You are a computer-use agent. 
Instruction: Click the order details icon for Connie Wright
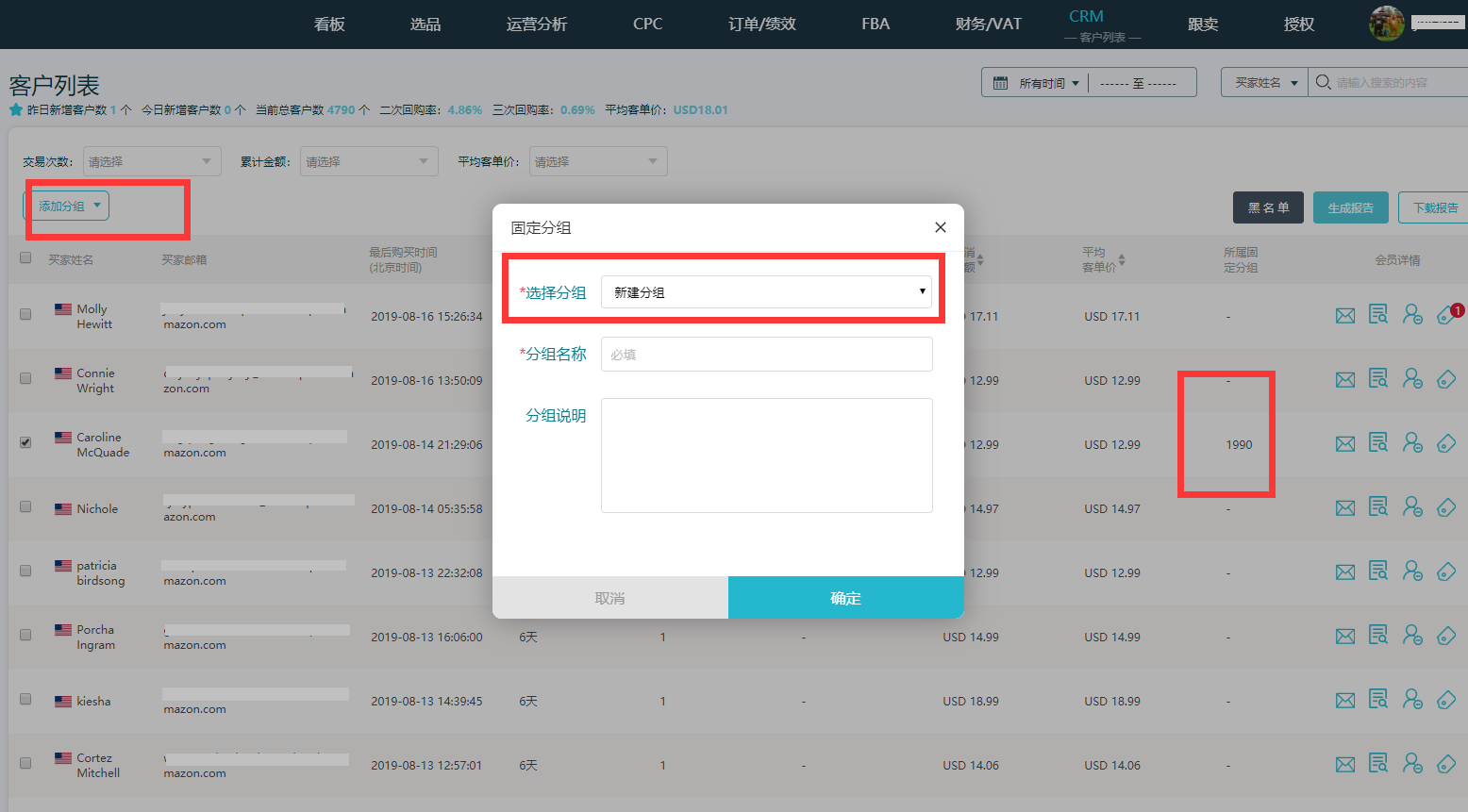click(x=1378, y=379)
